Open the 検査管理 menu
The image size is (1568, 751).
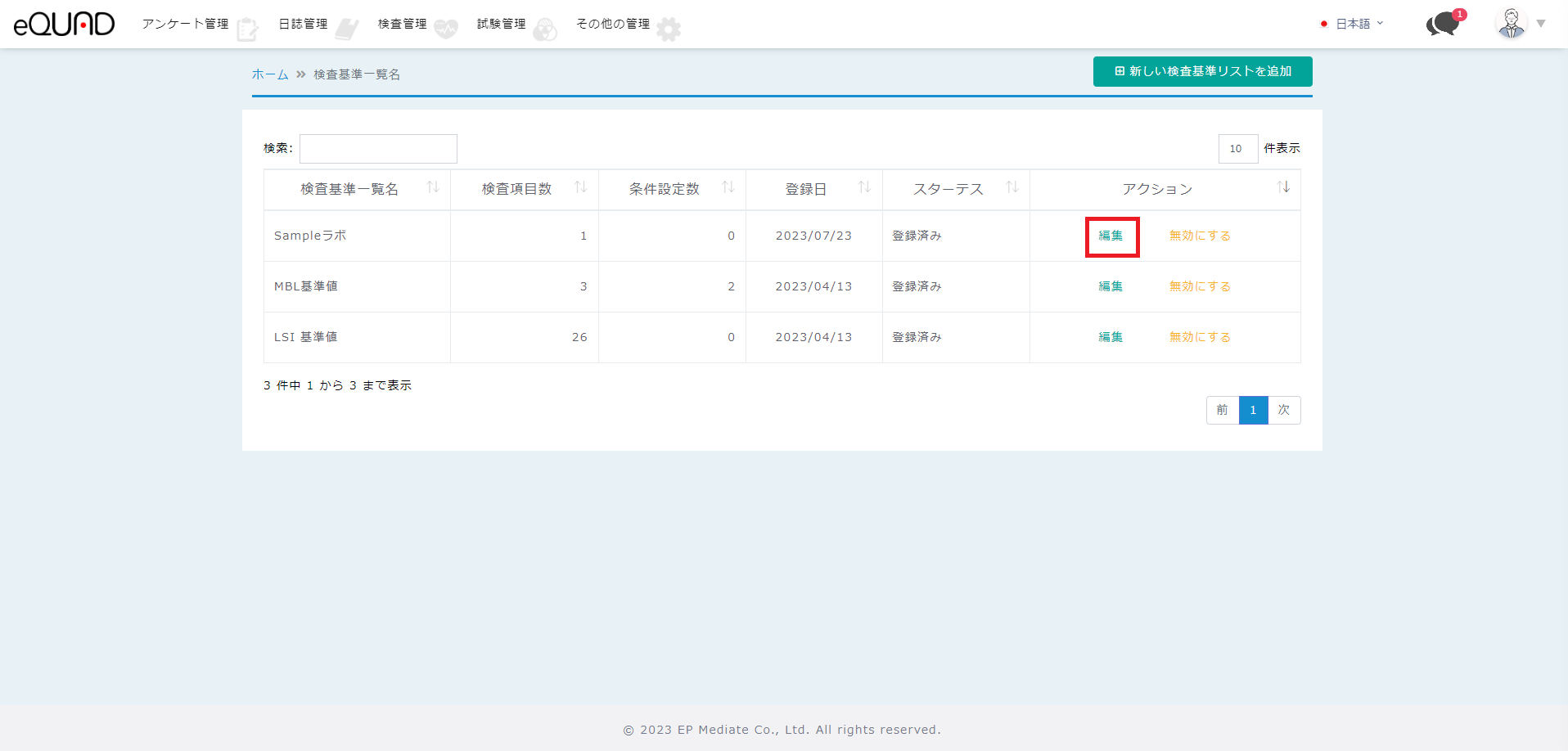(x=403, y=24)
